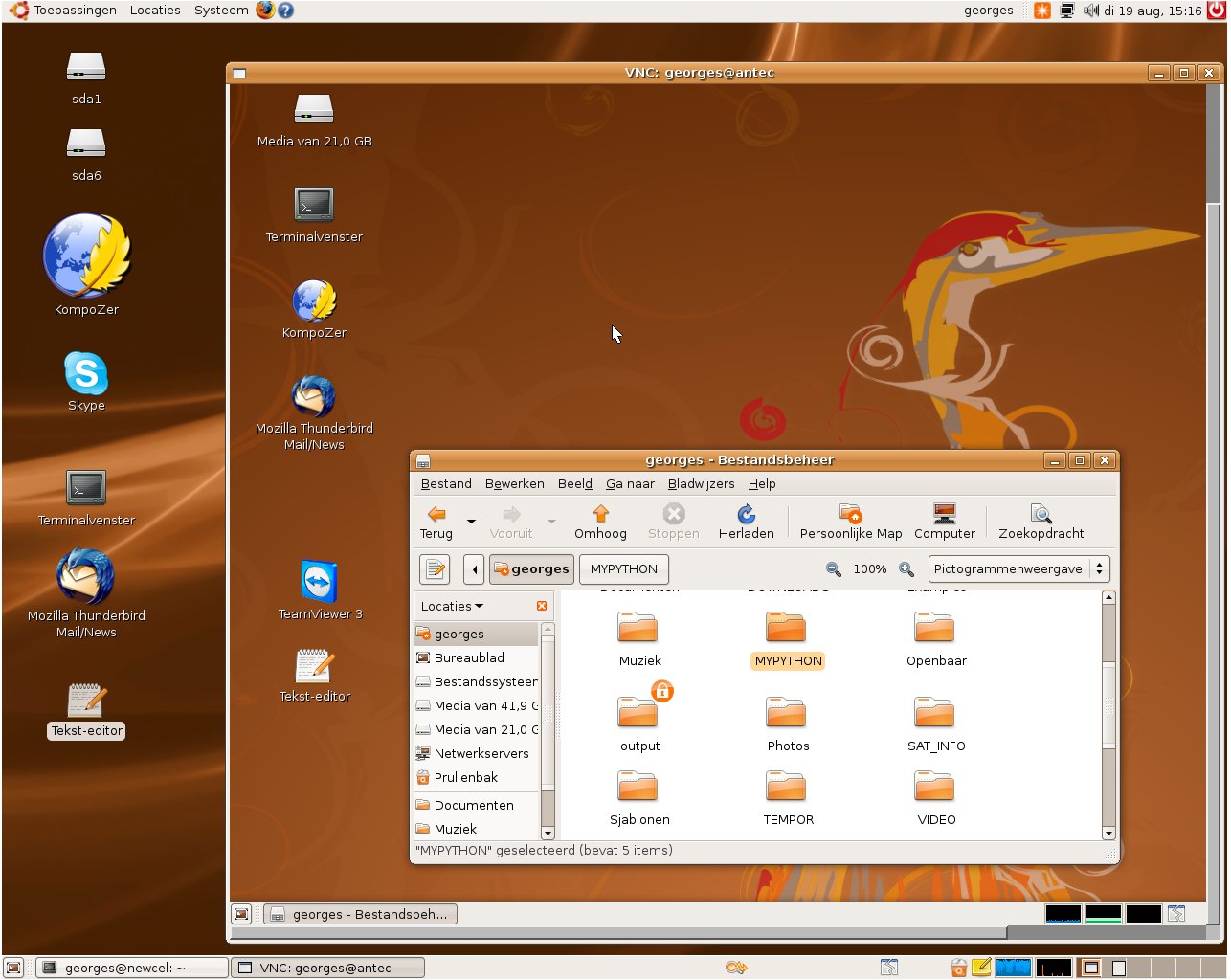
Task: Zoom in with the magnifier plus icon
Action: click(906, 569)
